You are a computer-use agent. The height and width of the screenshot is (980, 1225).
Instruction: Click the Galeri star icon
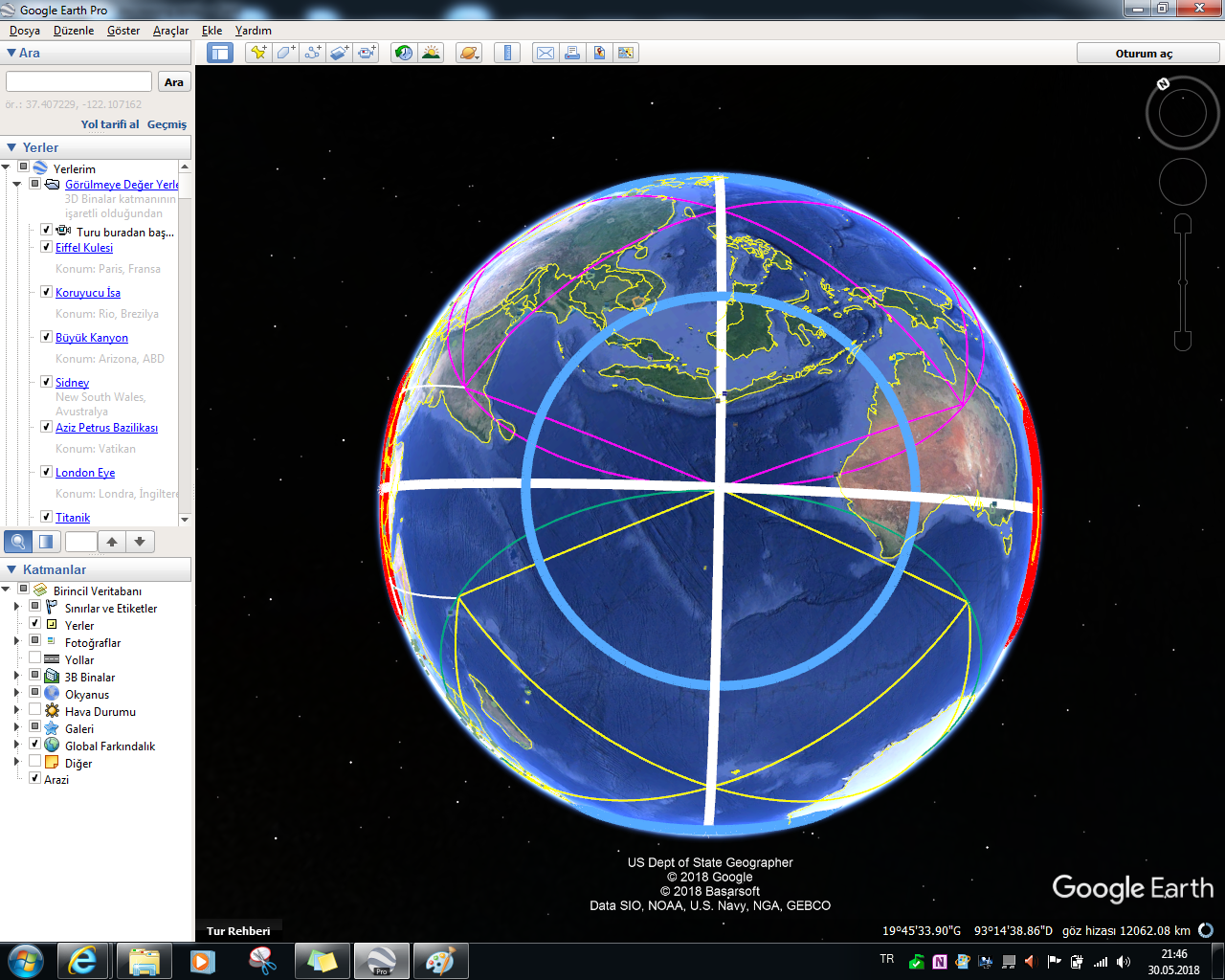click(52, 728)
